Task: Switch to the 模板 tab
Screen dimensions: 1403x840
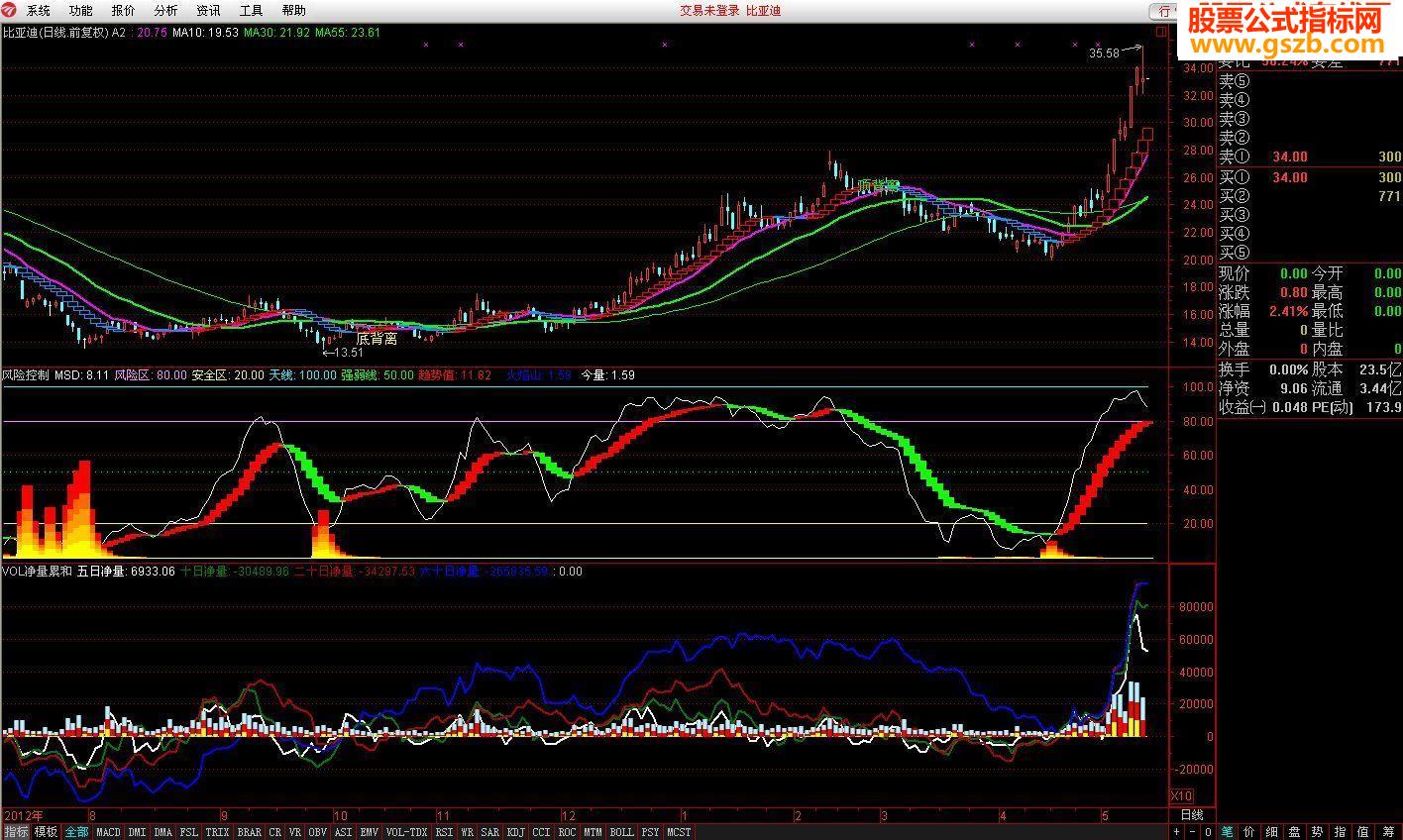Action: click(46, 832)
